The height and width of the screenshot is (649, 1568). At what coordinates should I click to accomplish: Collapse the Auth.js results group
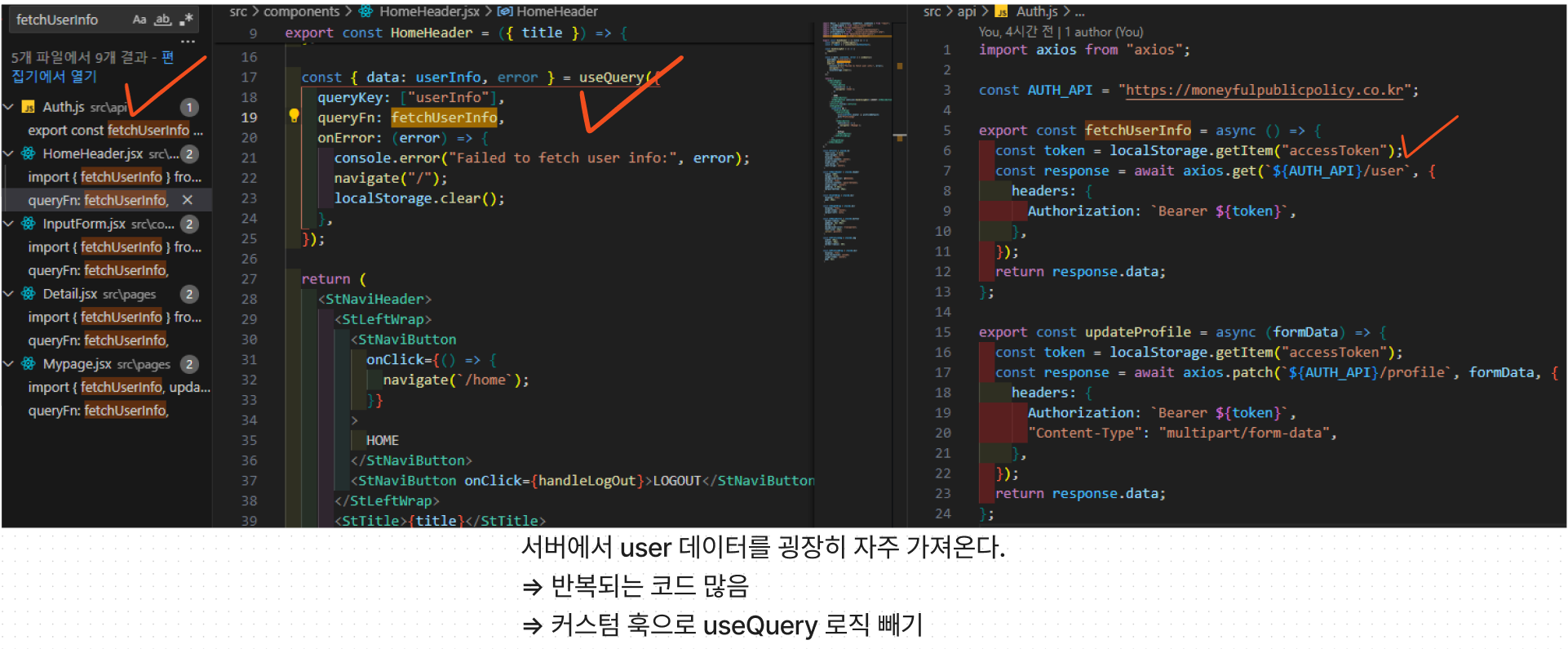click(8, 107)
